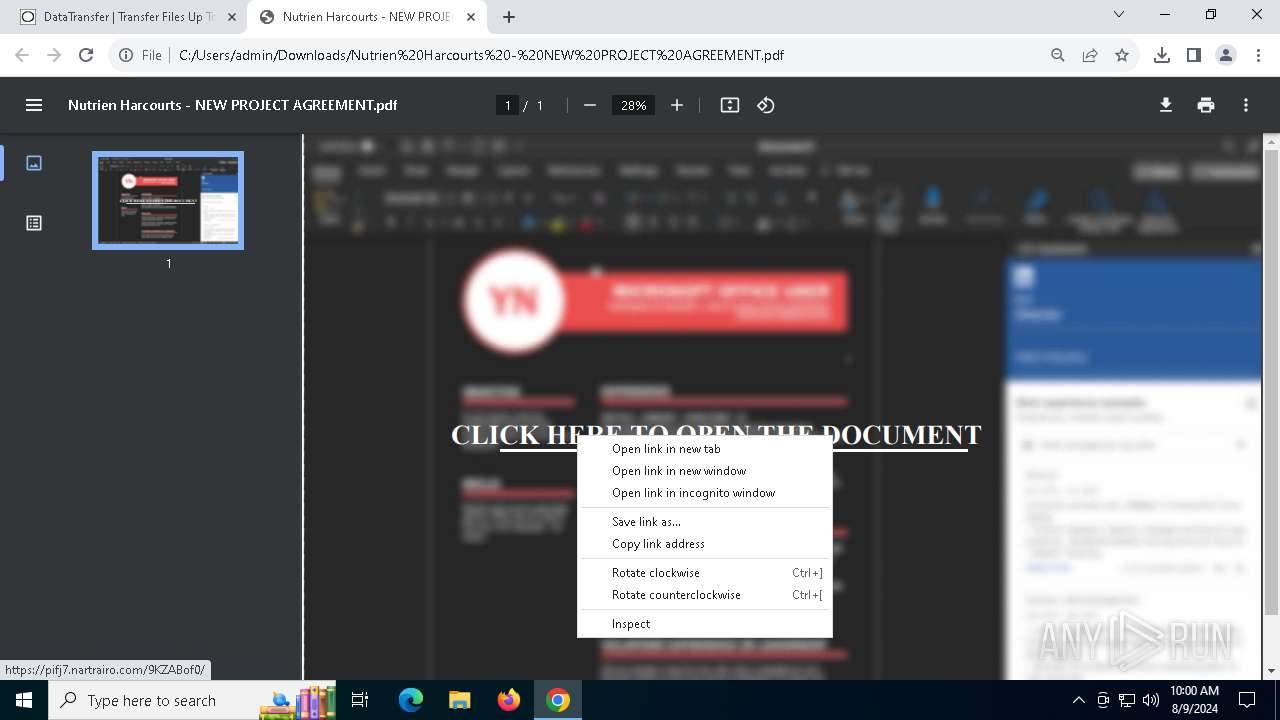Open the tab search dropdown
This screenshot has width=1280, height=720.
coord(1119,15)
